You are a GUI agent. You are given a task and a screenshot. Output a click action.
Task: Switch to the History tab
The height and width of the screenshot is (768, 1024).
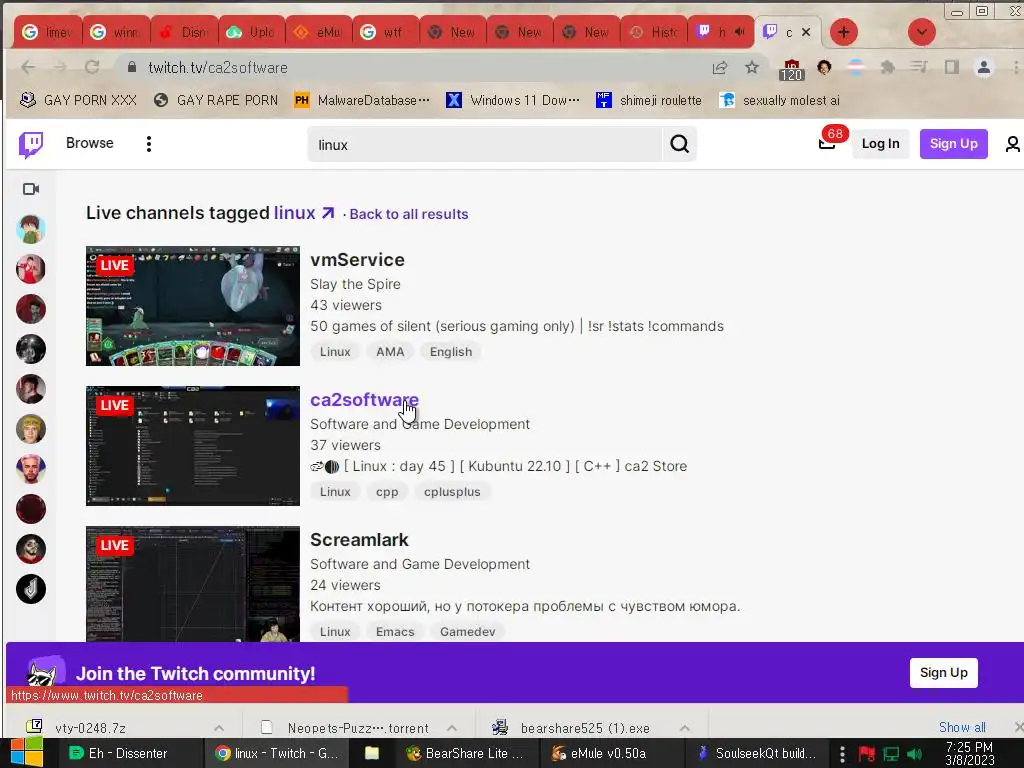coord(654,32)
